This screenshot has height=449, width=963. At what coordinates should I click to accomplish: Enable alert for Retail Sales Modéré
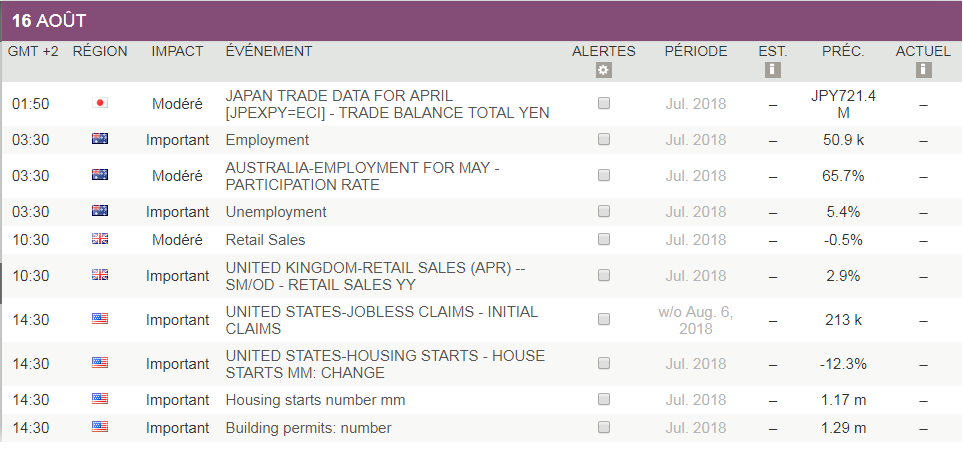point(603,239)
